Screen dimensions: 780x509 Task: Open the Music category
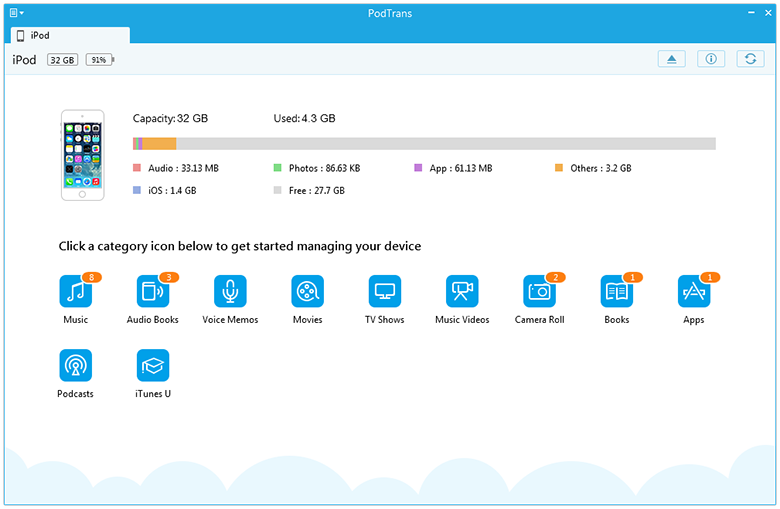(76, 291)
